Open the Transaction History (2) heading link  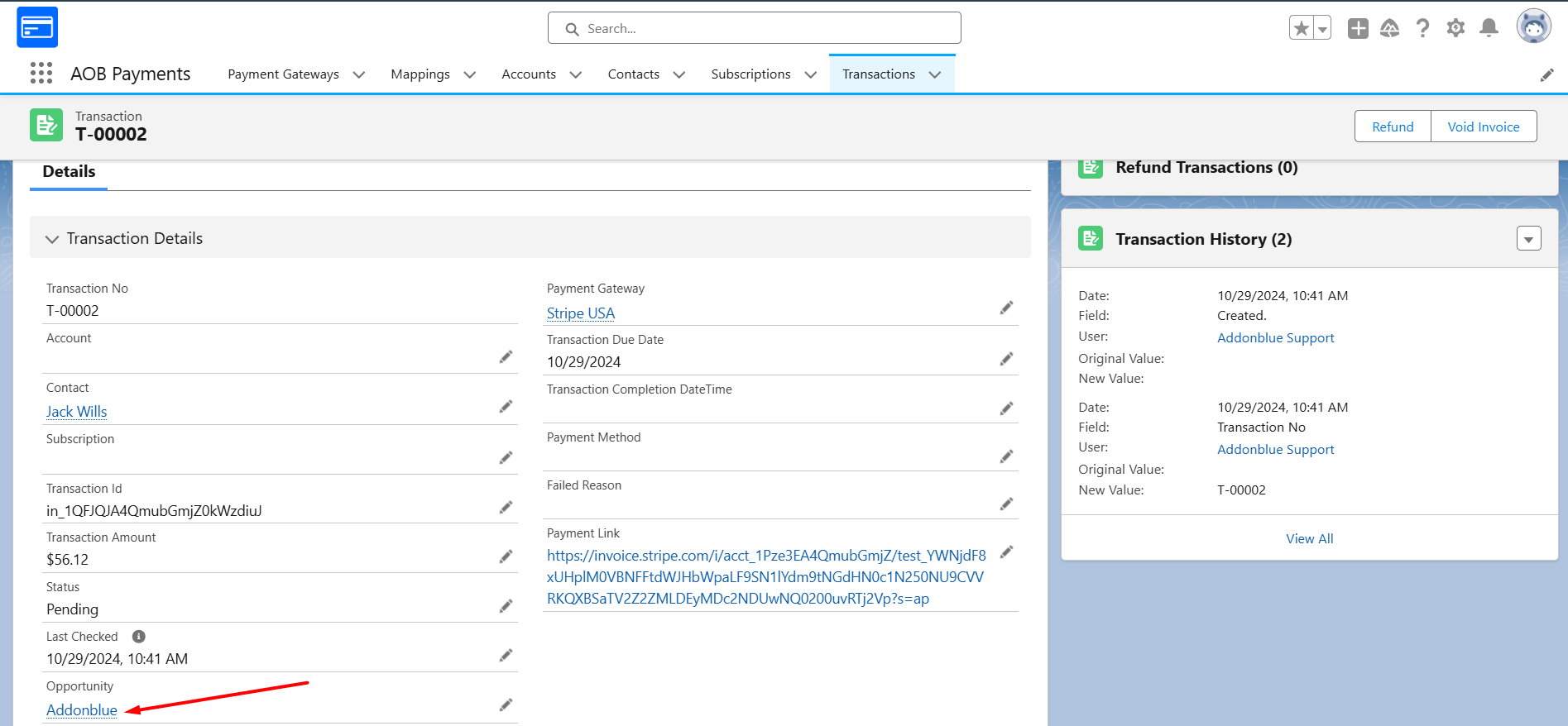click(x=1204, y=239)
